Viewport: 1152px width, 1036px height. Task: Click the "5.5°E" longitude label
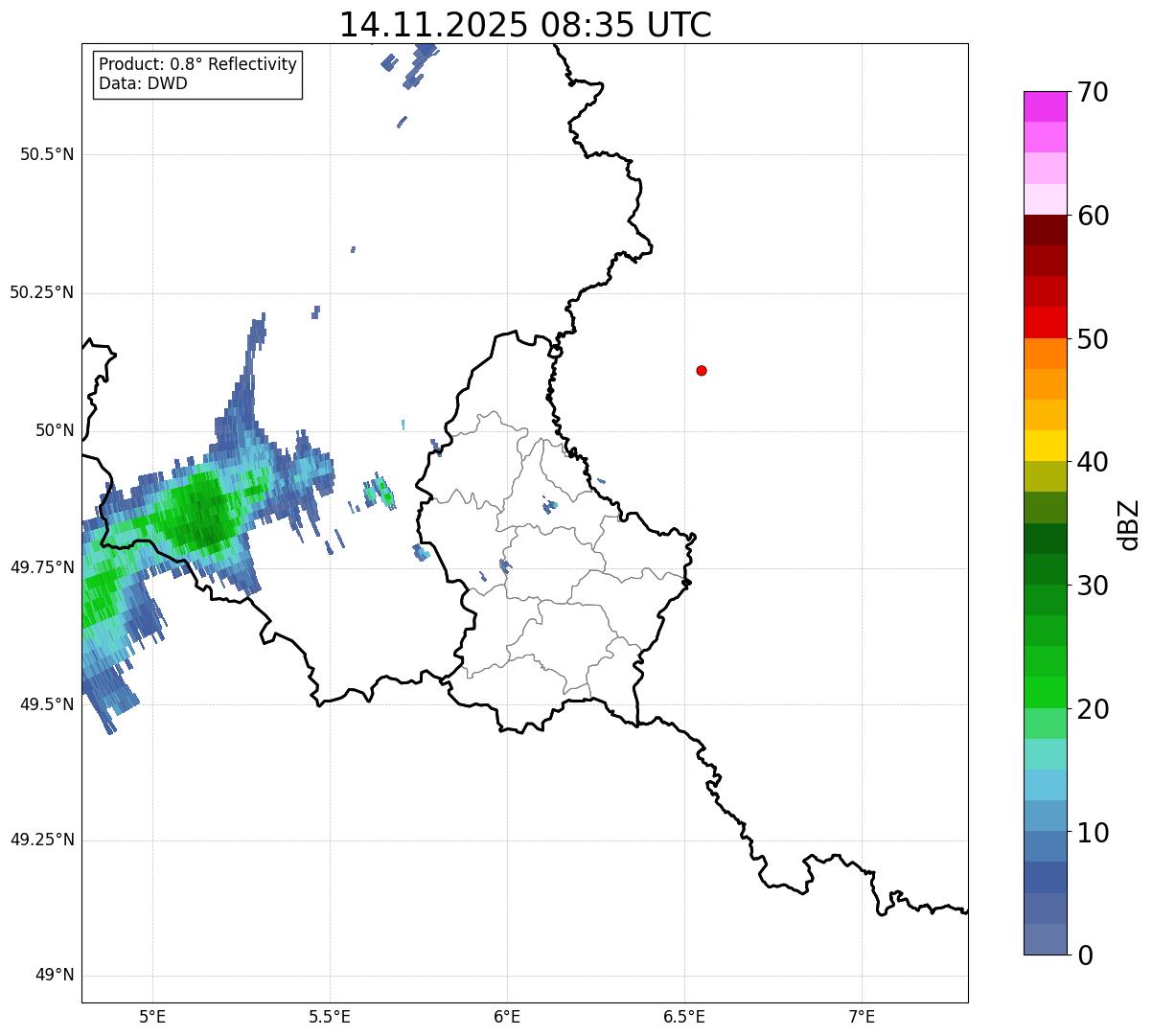click(330, 1016)
